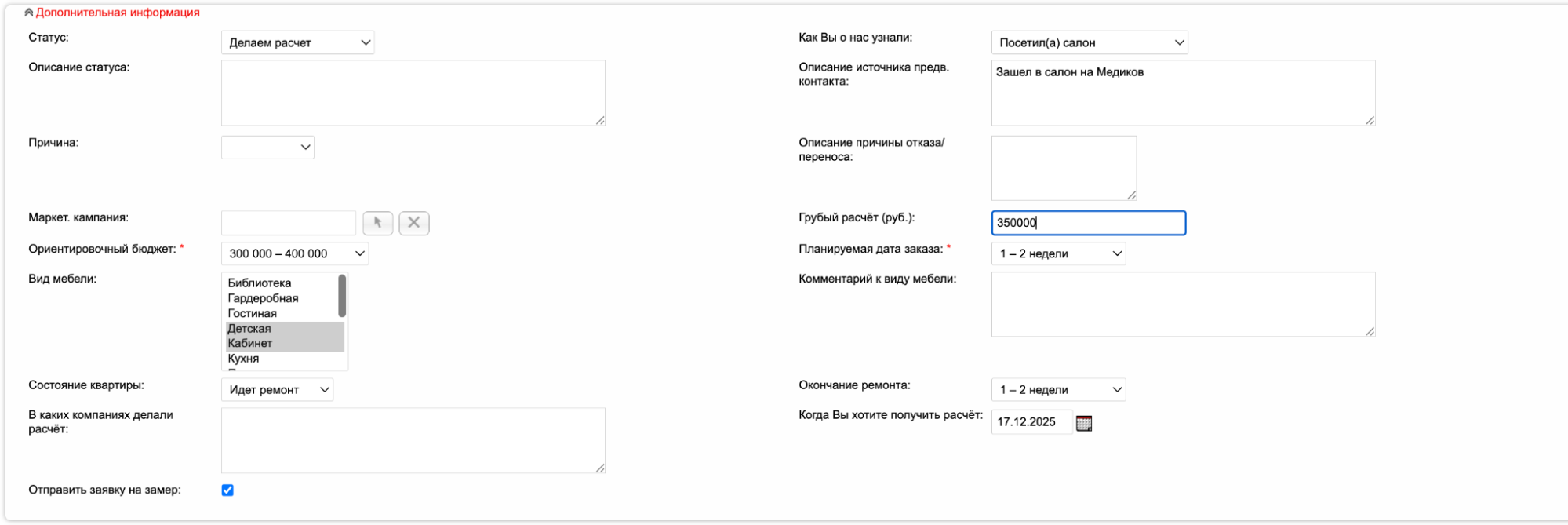Image resolution: width=1568 pixels, height=525 pixels.
Task: Collapse the Дополнительная информация section
Action: point(113,13)
